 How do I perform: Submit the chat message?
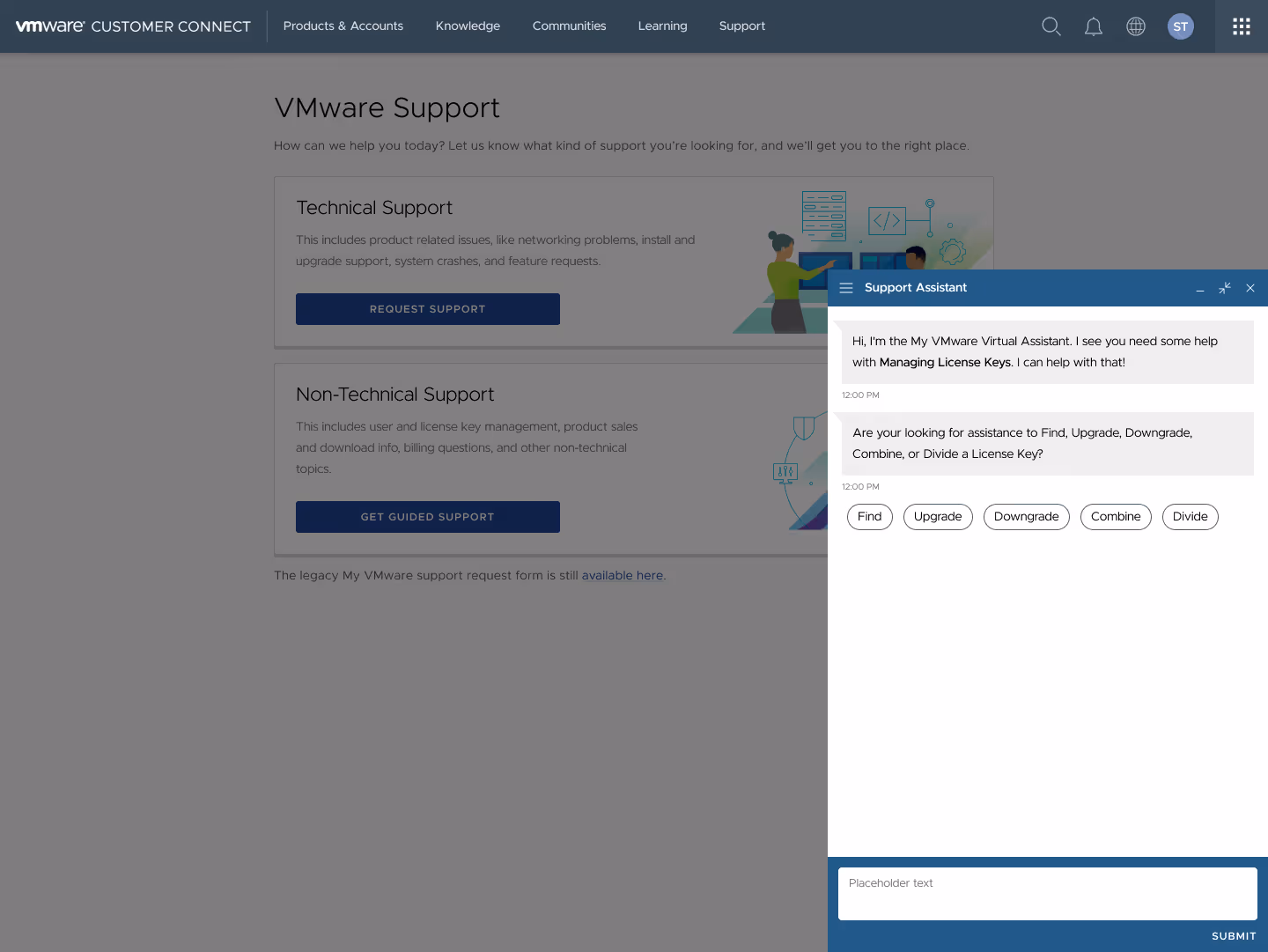tap(1234, 936)
